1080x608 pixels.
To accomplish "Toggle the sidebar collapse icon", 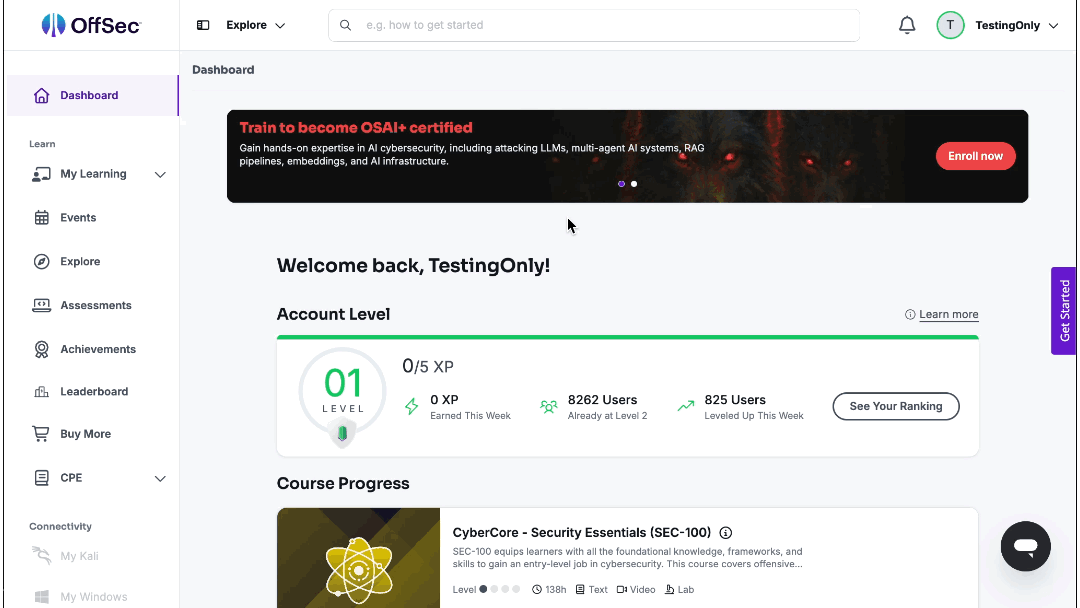I will 202,25.
